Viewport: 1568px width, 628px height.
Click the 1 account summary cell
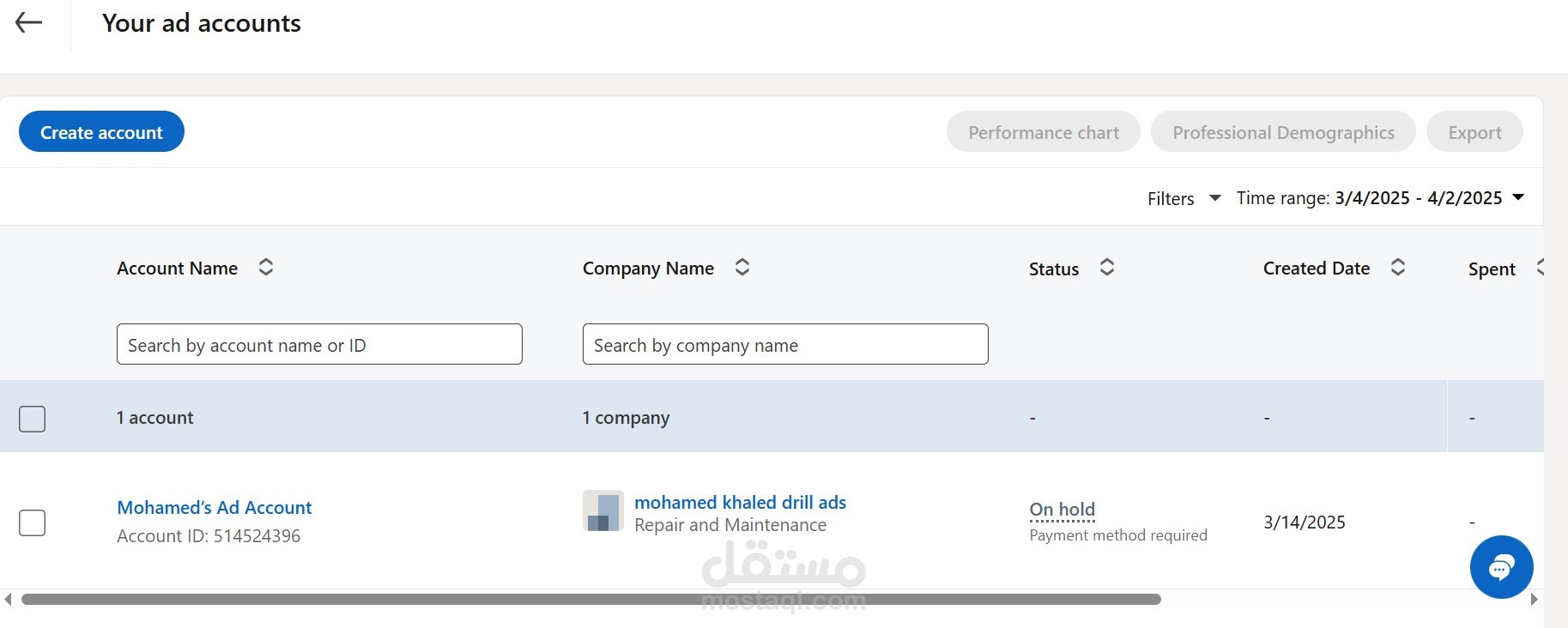click(x=155, y=418)
